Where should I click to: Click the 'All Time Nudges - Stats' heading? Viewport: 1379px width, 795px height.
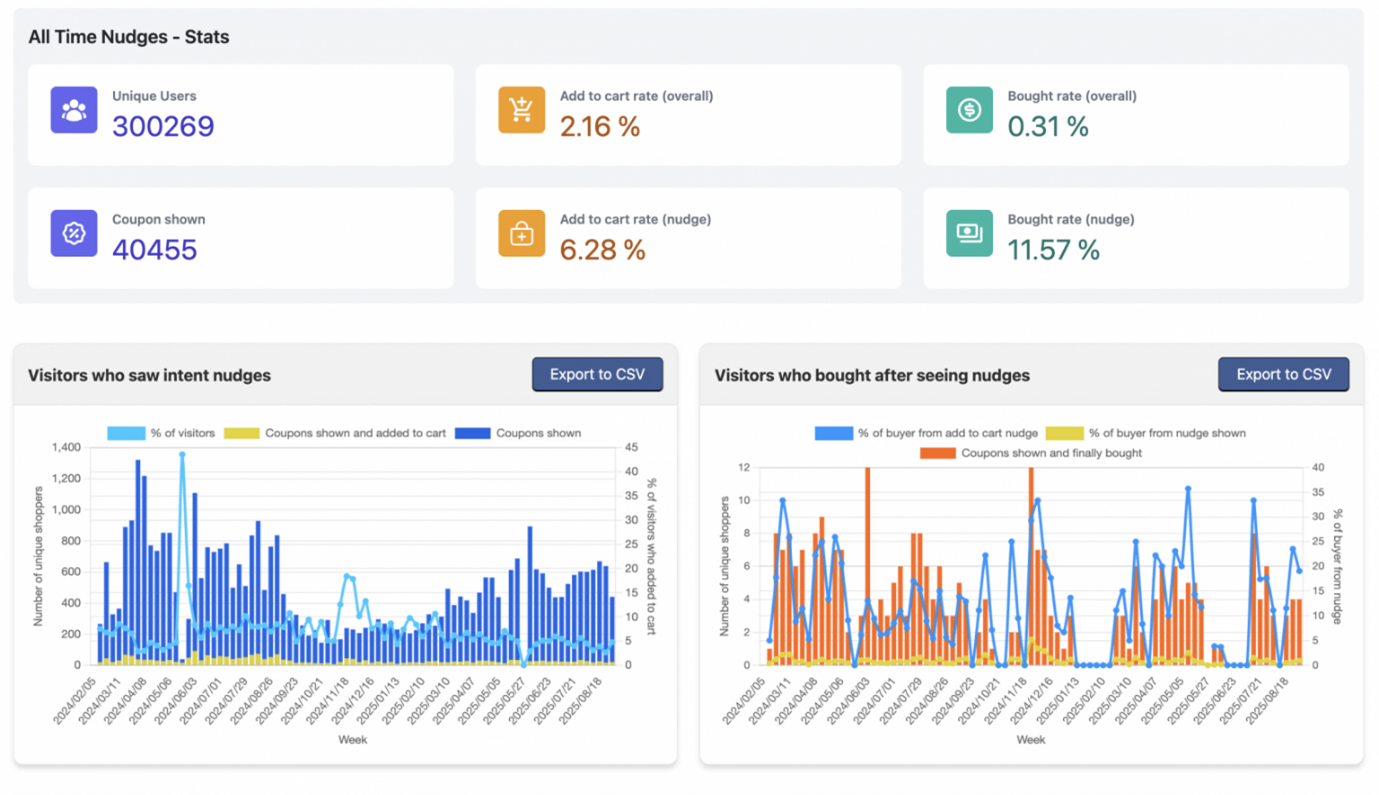[129, 37]
